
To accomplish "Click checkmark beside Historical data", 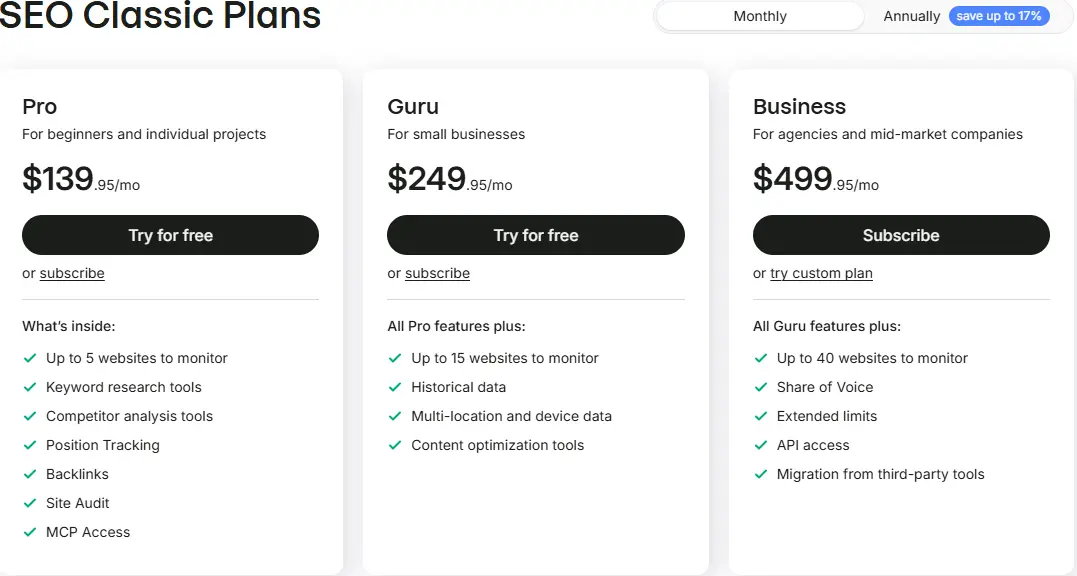I will 395,387.
